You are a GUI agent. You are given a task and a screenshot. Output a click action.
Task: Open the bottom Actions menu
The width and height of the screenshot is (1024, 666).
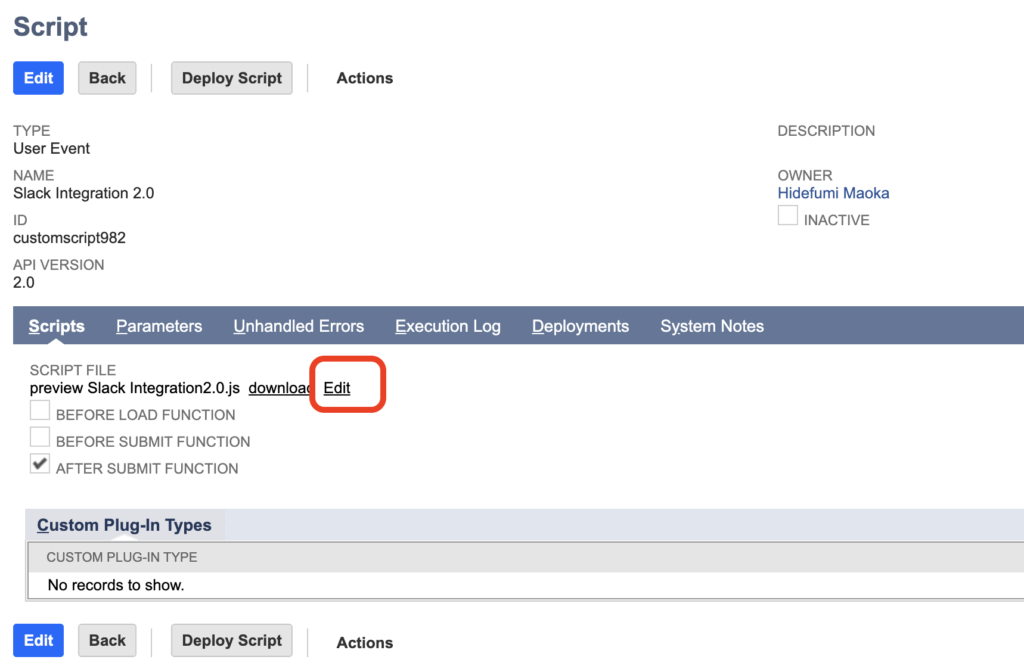tap(364, 642)
